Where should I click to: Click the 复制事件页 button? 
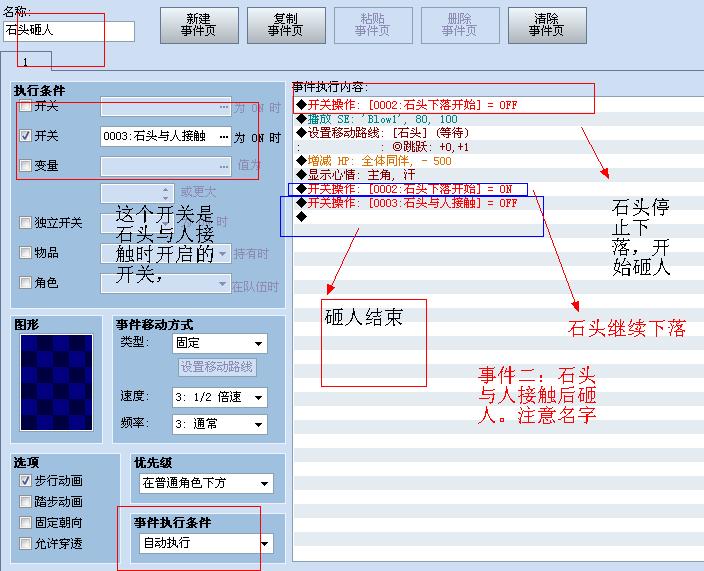click(286, 26)
